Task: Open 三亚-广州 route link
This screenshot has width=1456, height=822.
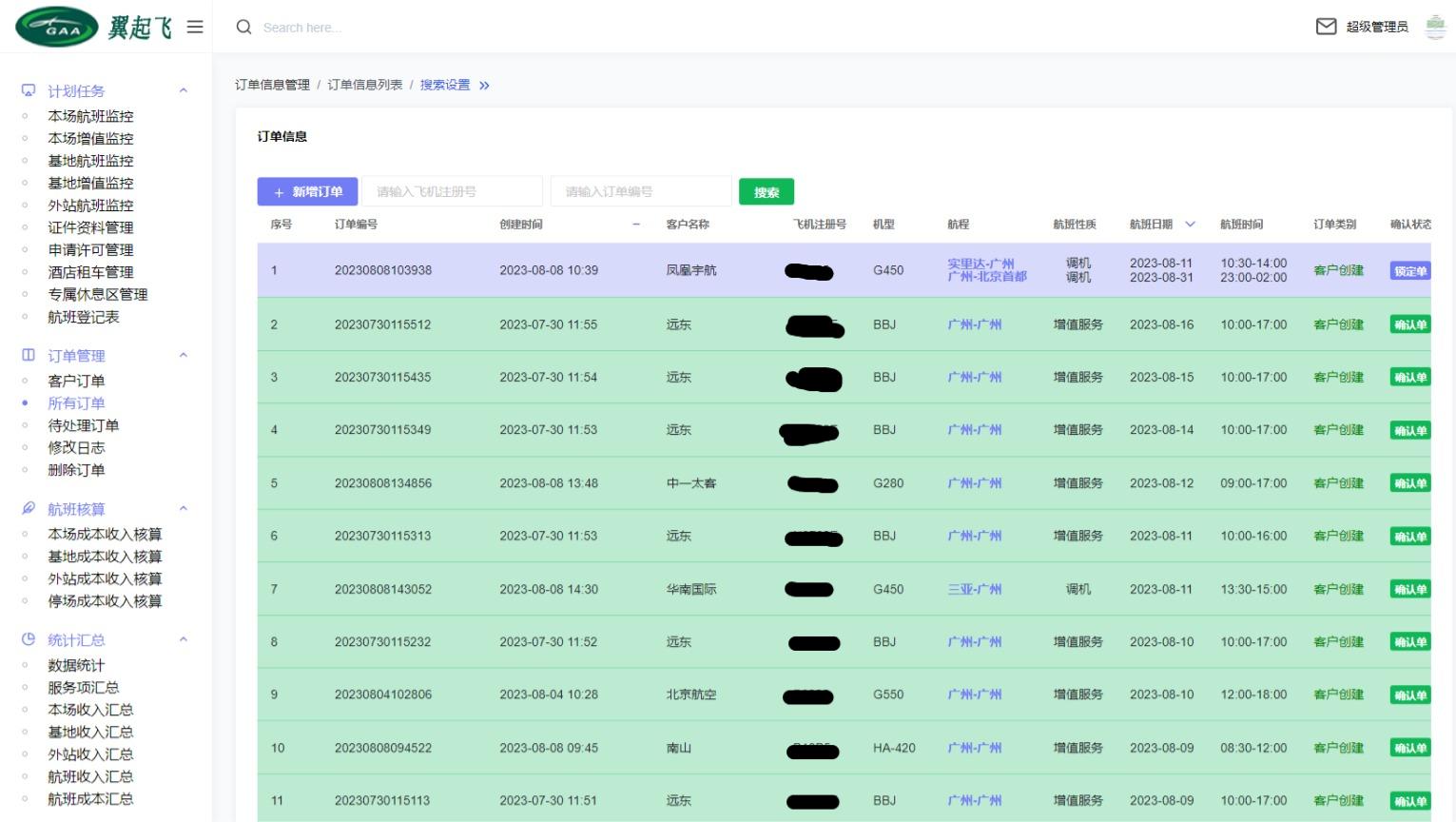Action: (x=975, y=589)
